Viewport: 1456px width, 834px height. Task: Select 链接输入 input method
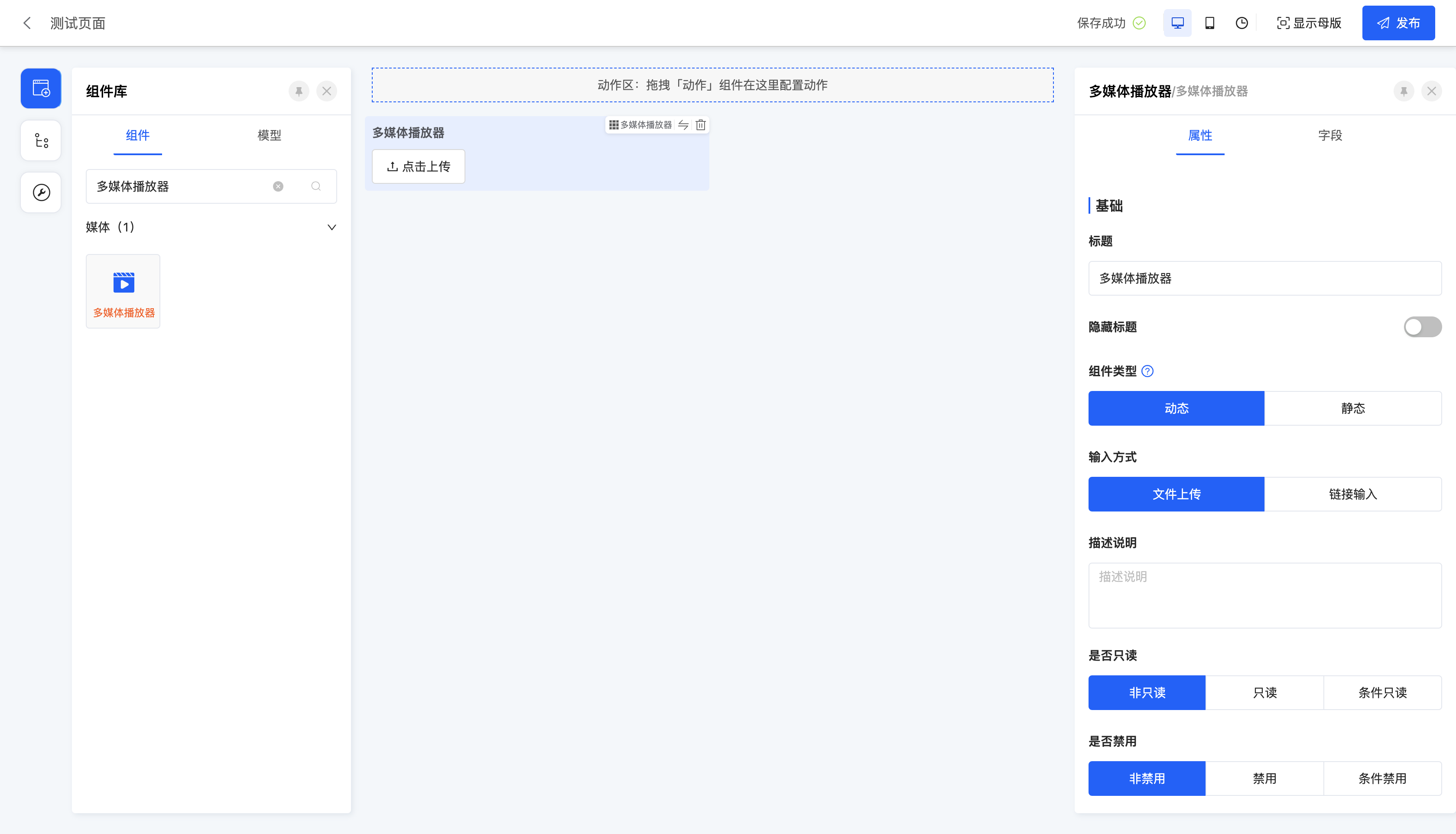click(1352, 494)
